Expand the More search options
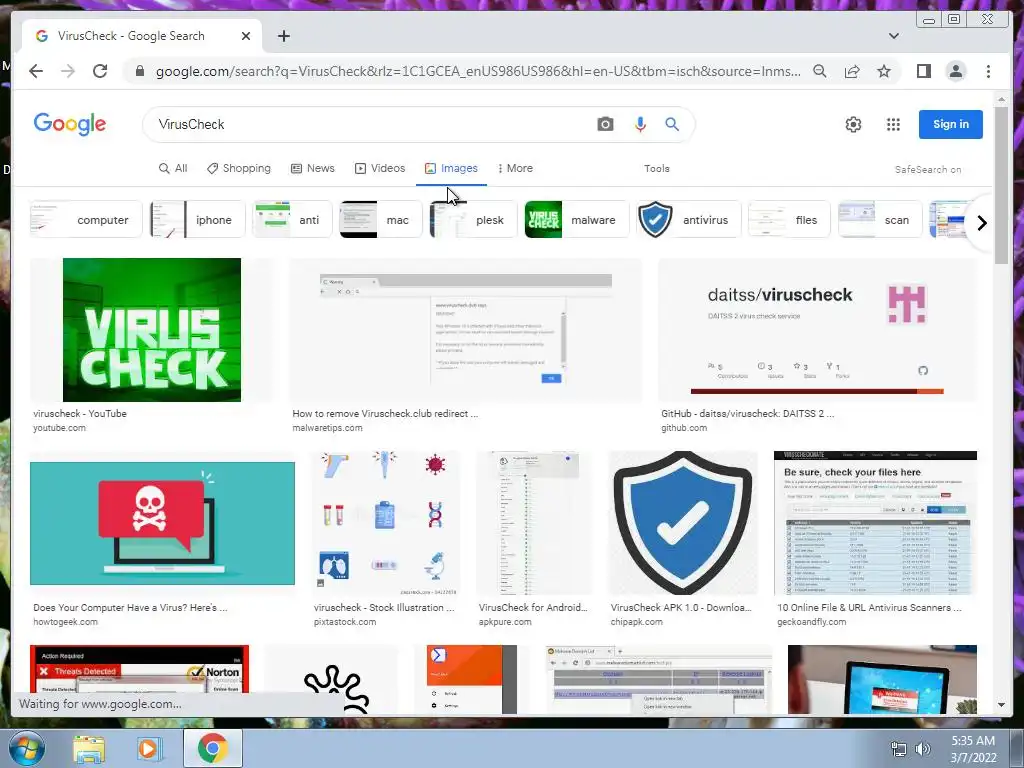1024x768 pixels. click(x=515, y=168)
